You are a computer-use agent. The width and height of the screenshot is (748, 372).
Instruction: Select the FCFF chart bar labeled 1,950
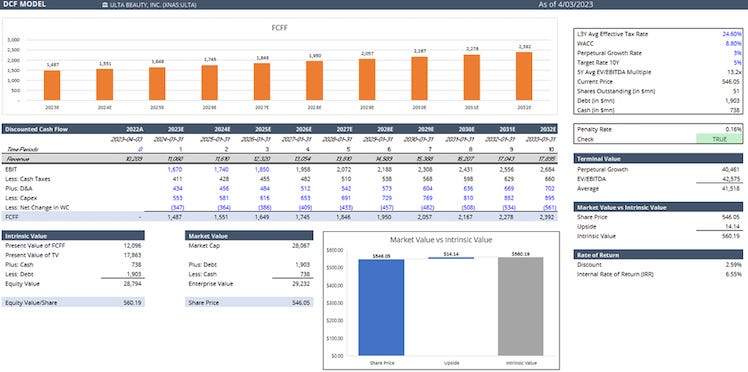pos(314,81)
